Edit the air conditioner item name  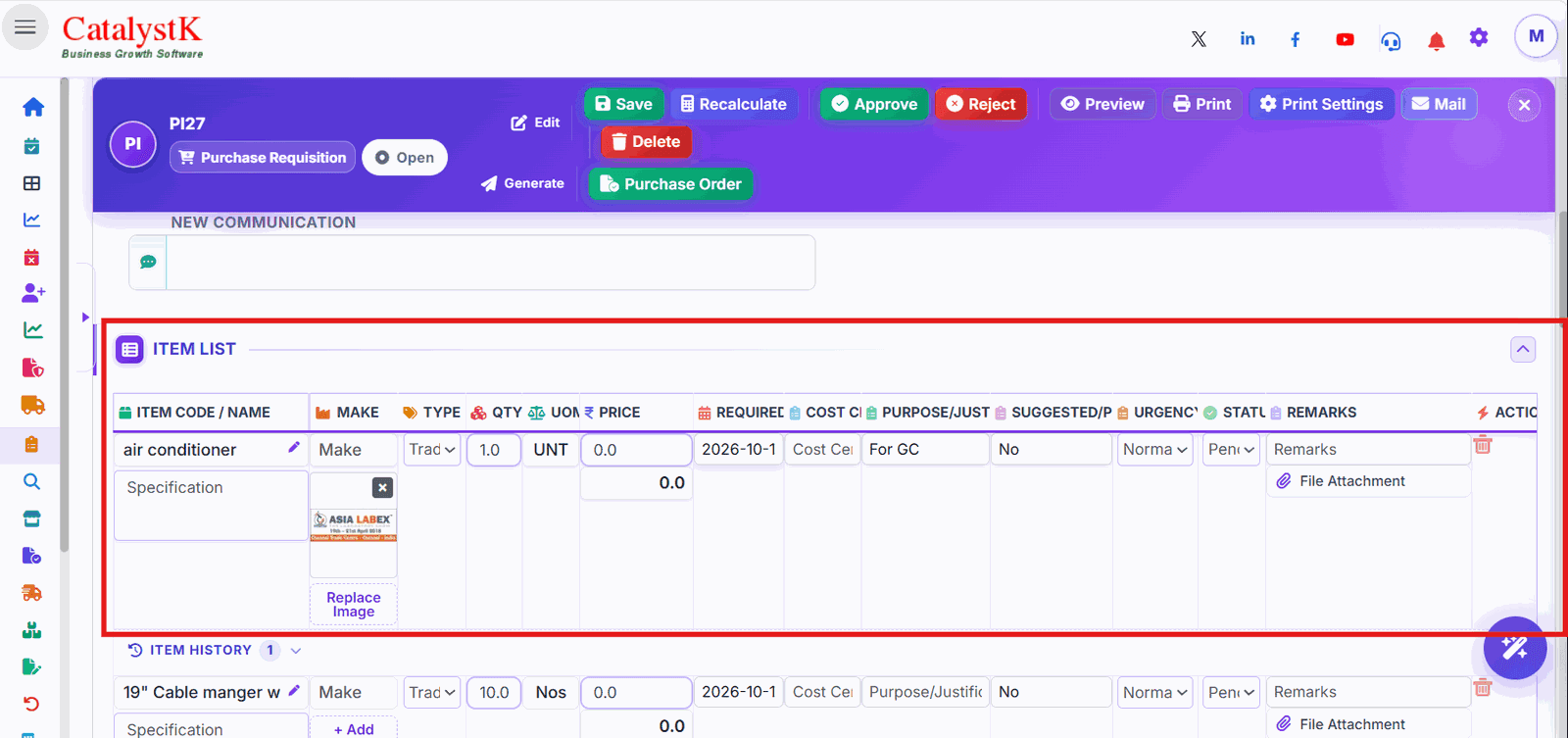[294, 447]
